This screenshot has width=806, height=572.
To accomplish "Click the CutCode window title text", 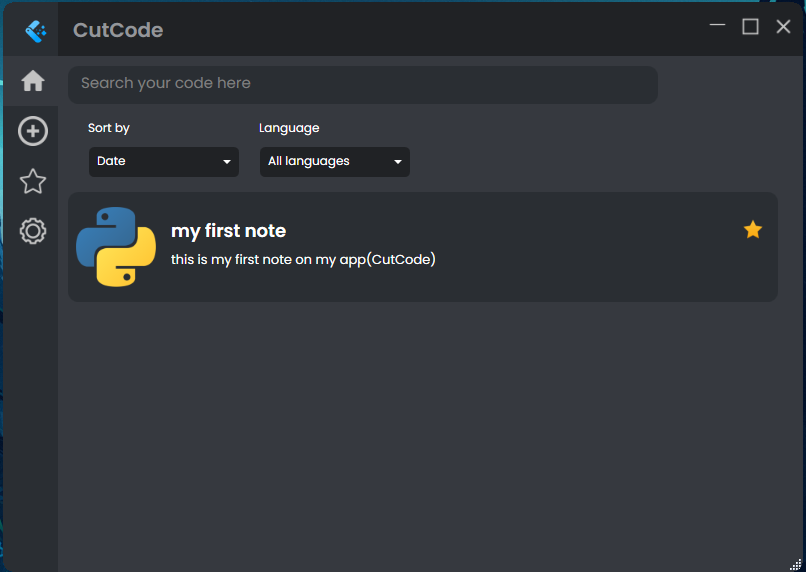I will [118, 30].
